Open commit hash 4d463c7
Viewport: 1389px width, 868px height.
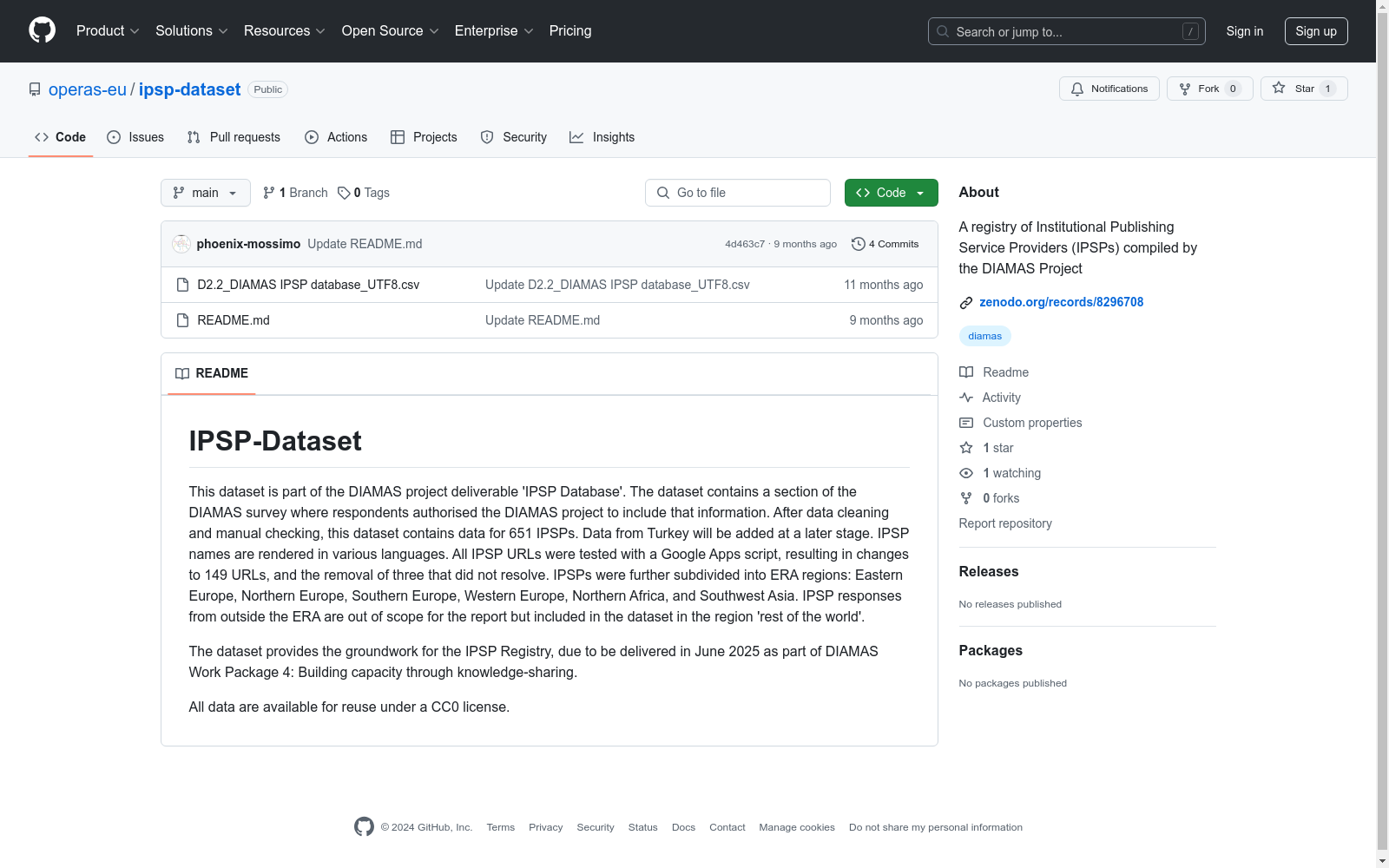tap(745, 244)
